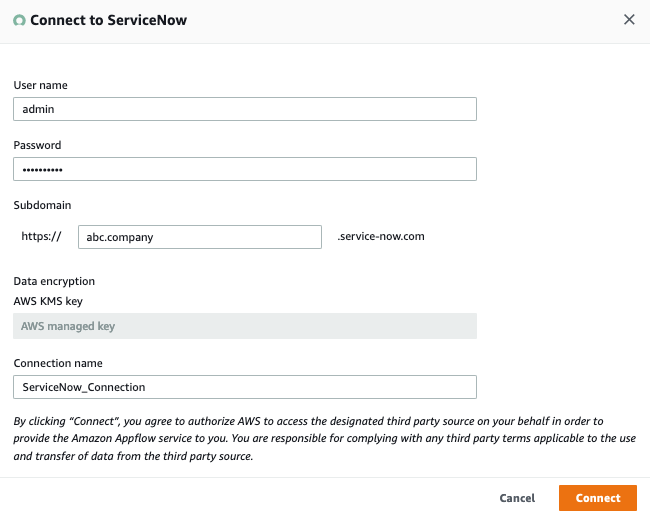Viewport: 650px width, 516px height.
Task: Click the "AWS KMS key" label
Action: click(49, 299)
